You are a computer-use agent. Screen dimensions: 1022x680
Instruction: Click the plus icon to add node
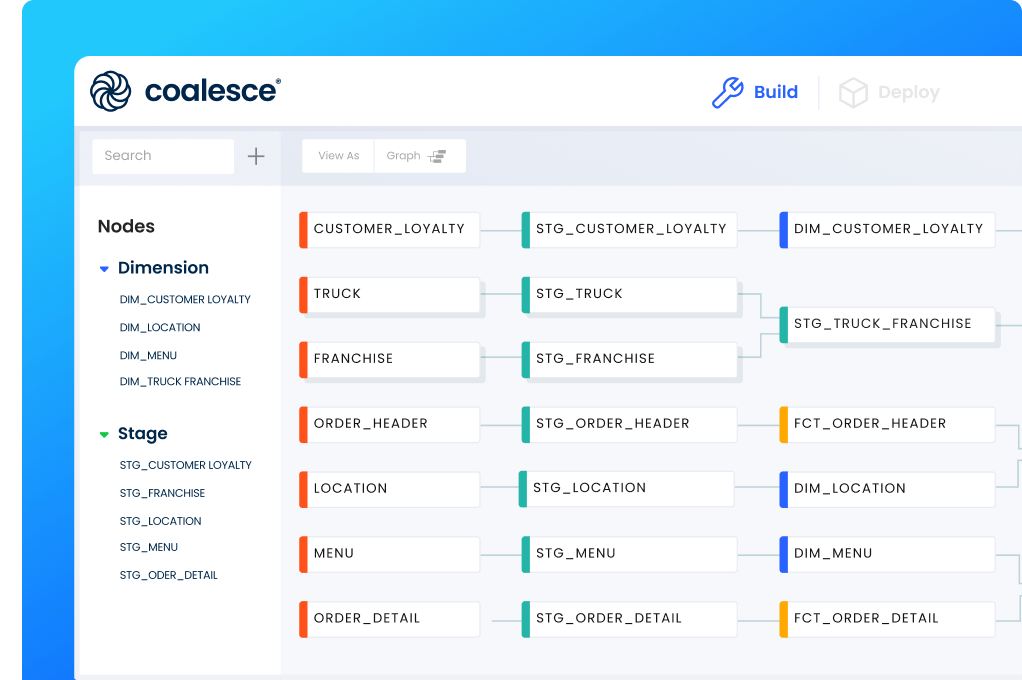[x=256, y=156]
